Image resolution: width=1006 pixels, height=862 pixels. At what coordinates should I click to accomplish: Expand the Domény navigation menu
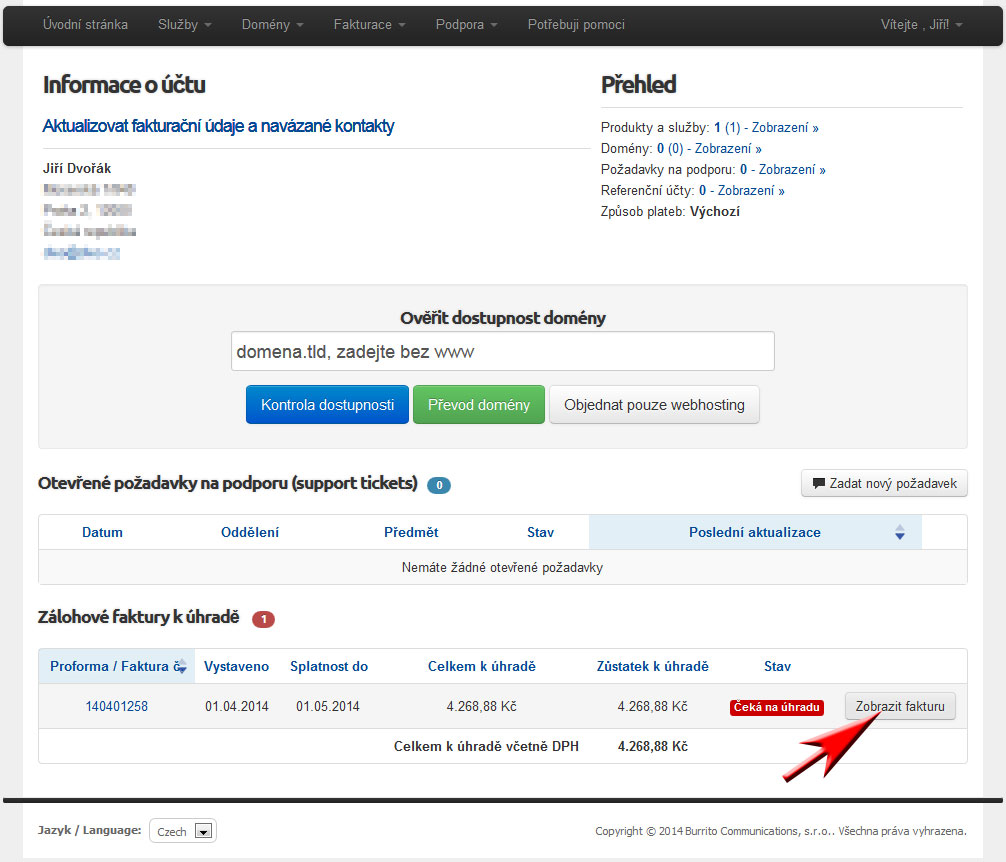click(272, 25)
